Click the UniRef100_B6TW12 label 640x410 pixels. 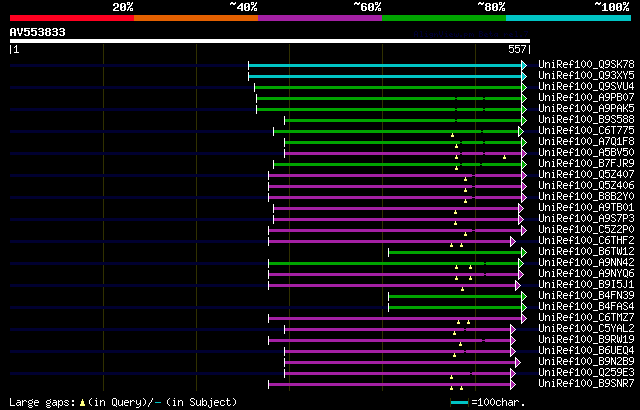pos(586,252)
